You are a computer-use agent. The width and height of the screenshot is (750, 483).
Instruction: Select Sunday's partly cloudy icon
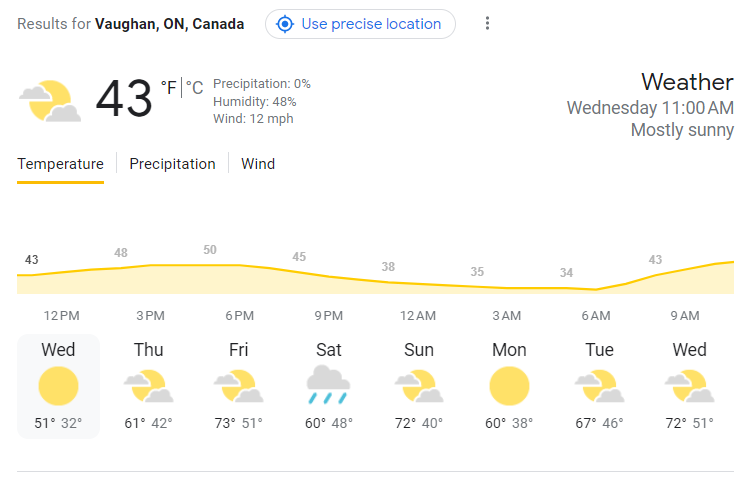point(419,386)
